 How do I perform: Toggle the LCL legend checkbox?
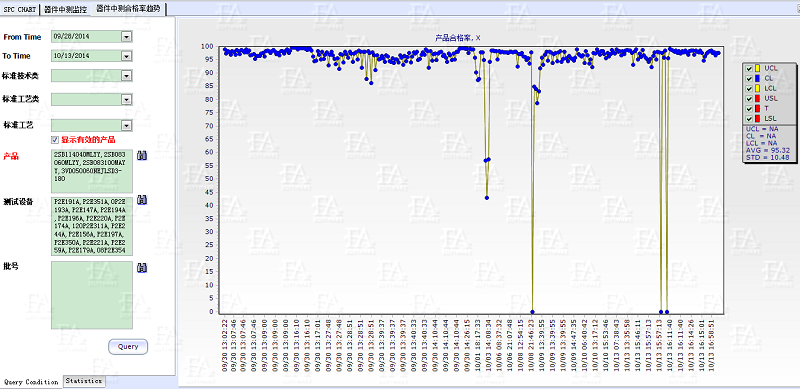click(748, 88)
